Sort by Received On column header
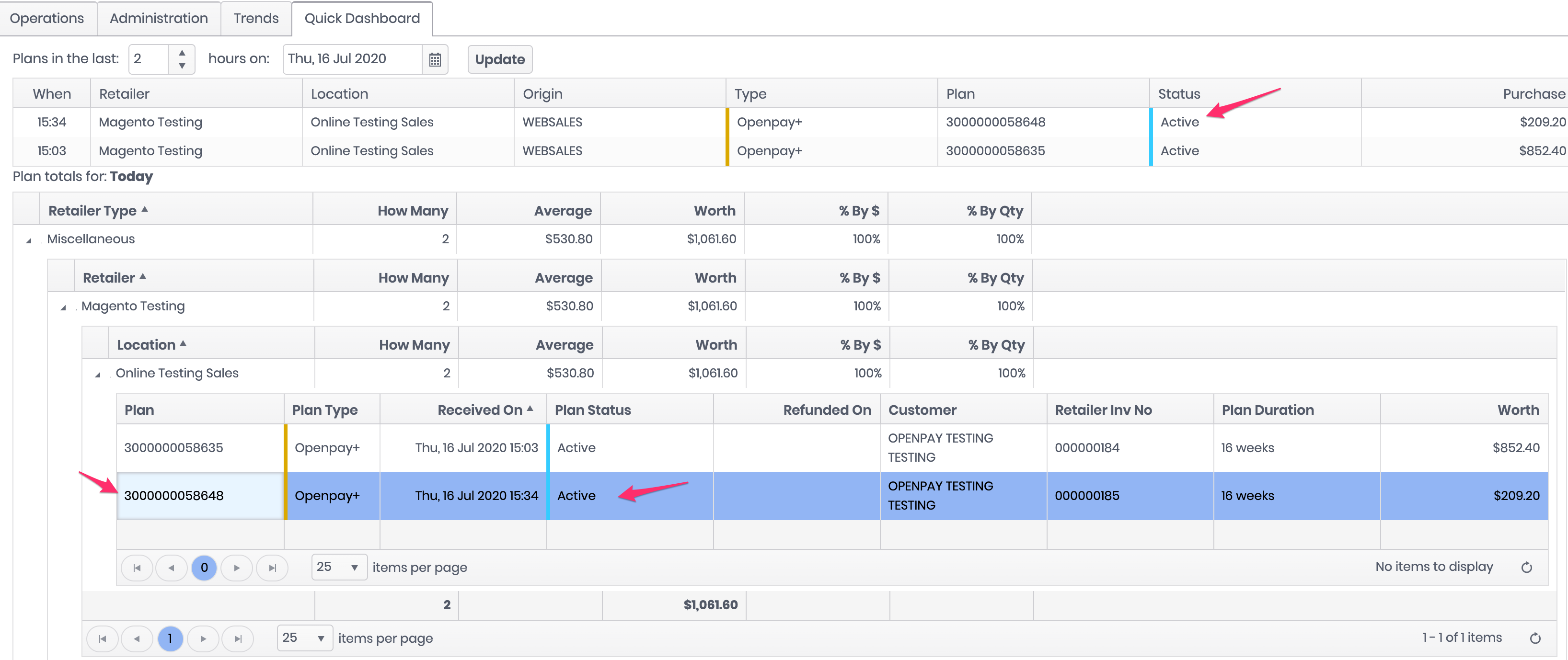The width and height of the screenshot is (1568, 660). tap(479, 410)
